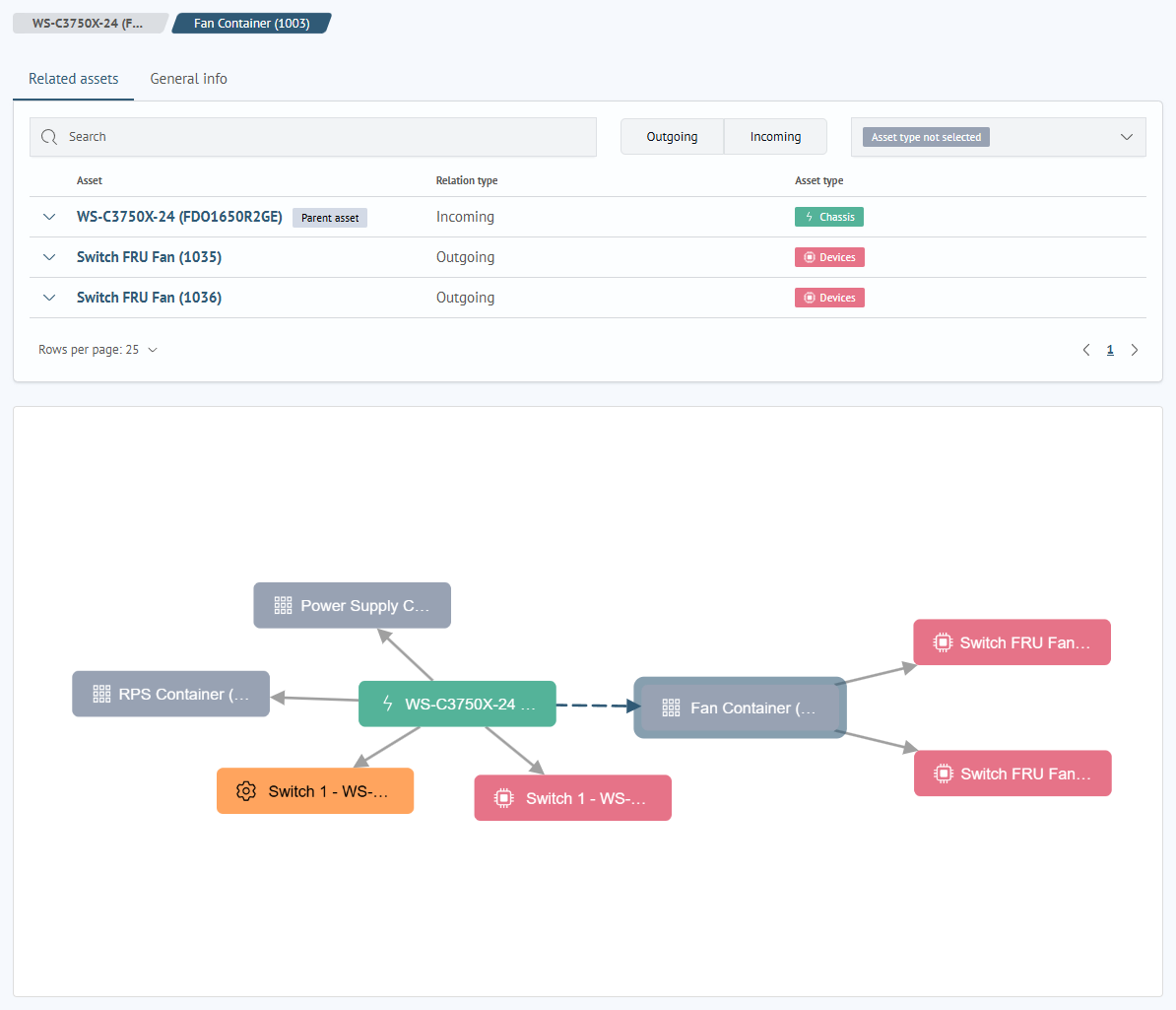This screenshot has width=1176, height=1010.
Task: Click the lightning icon in Chassis badge
Action: [x=810, y=217]
